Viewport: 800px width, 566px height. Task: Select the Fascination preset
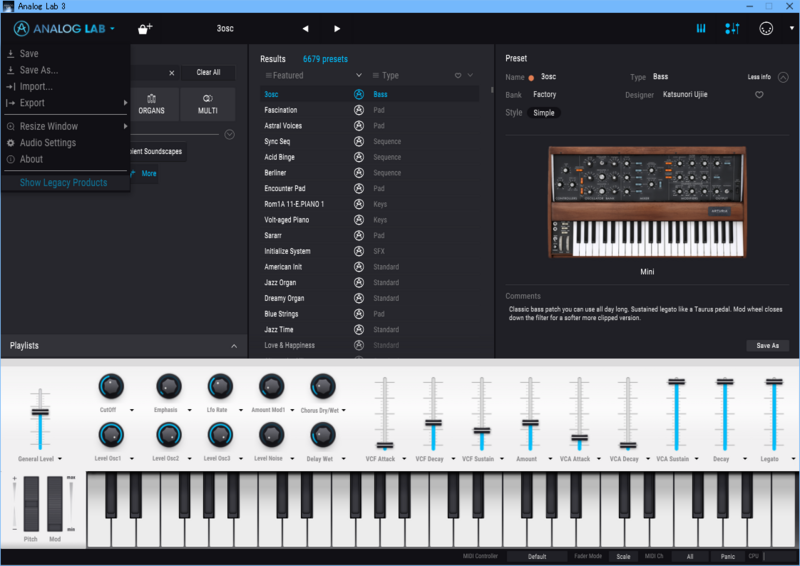click(x=281, y=110)
